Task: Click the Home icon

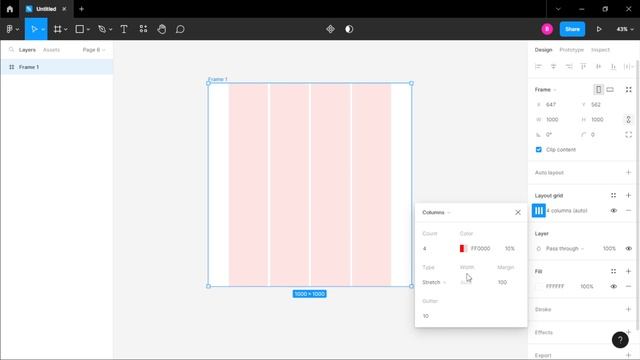Action: [x=10, y=9]
